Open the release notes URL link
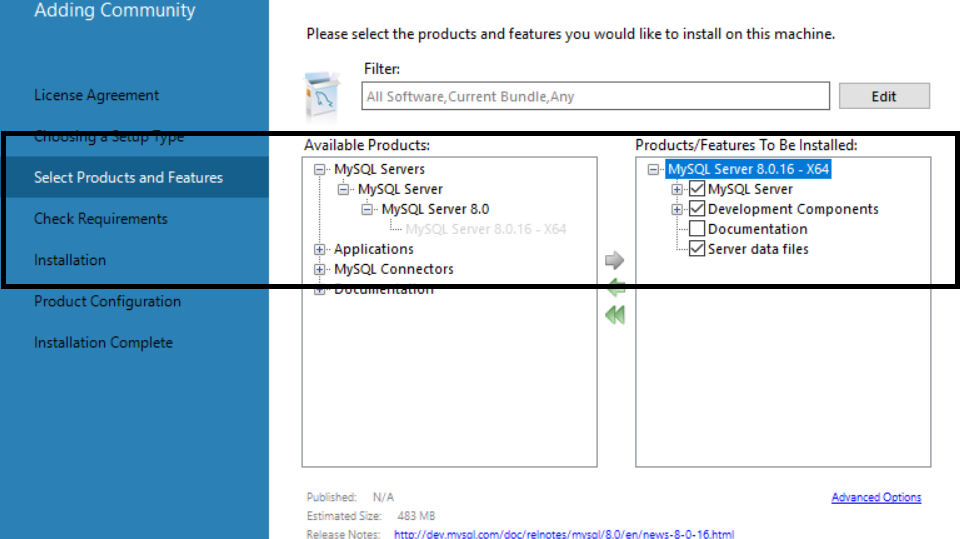963x539 pixels. tap(564, 534)
